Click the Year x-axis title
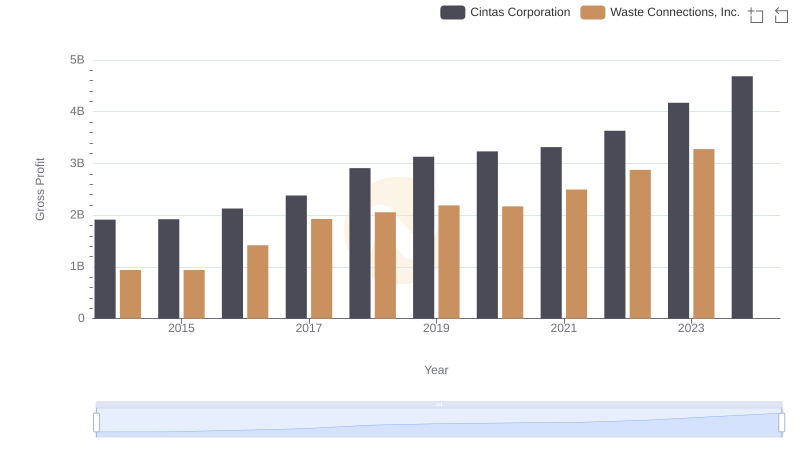800x461 pixels. [436, 370]
